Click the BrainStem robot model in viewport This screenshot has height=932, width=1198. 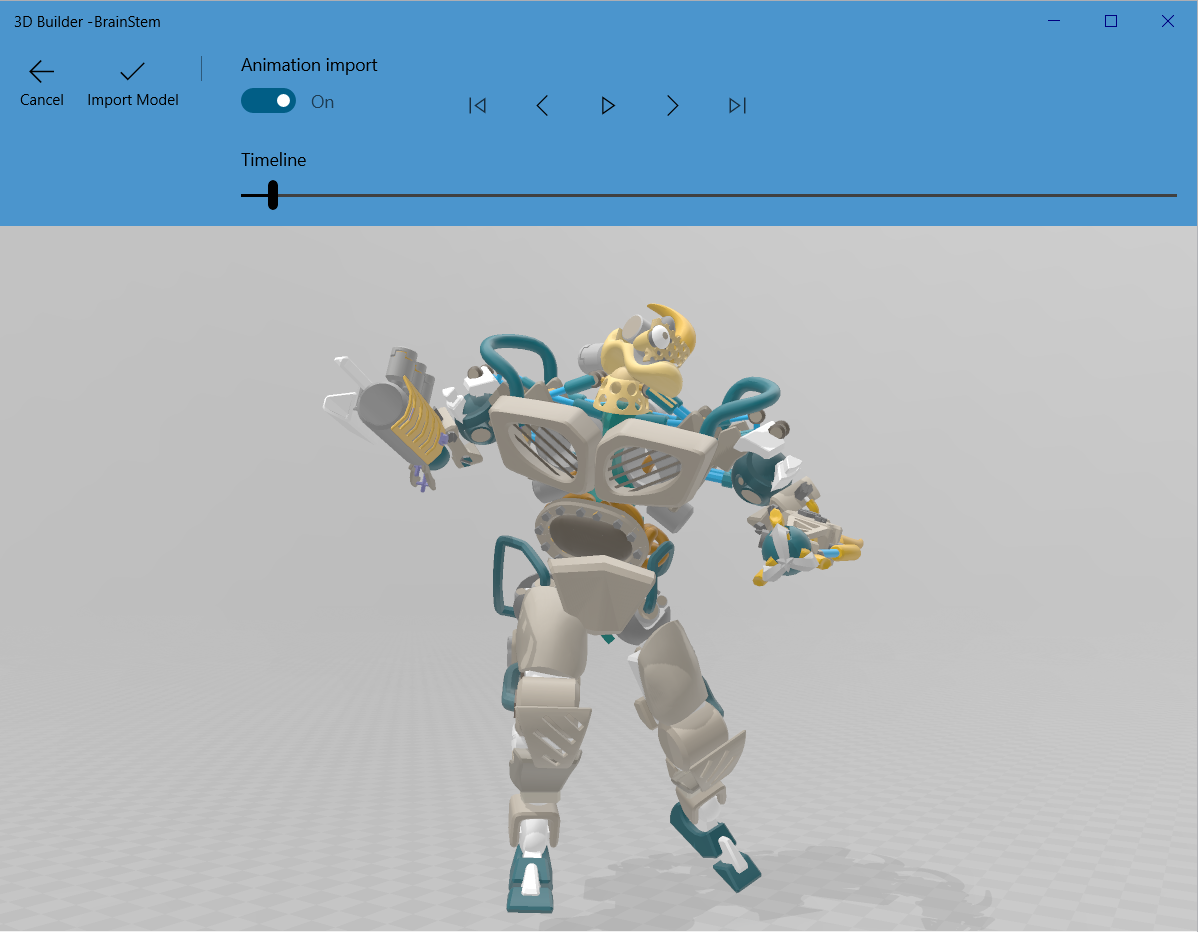pos(596,596)
